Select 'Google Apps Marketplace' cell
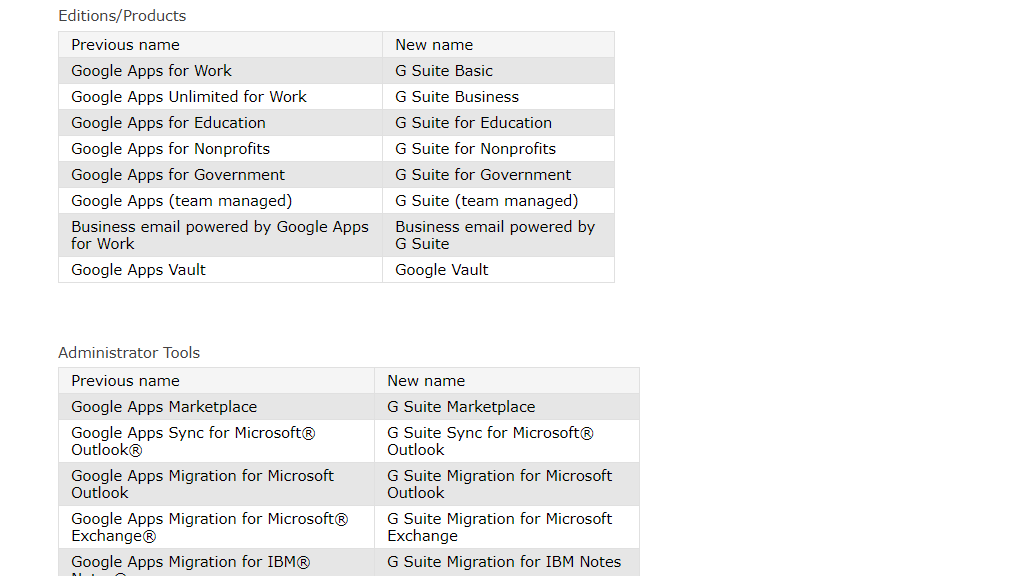Image resolution: width=1024 pixels, height=576 pixels. 216,407
